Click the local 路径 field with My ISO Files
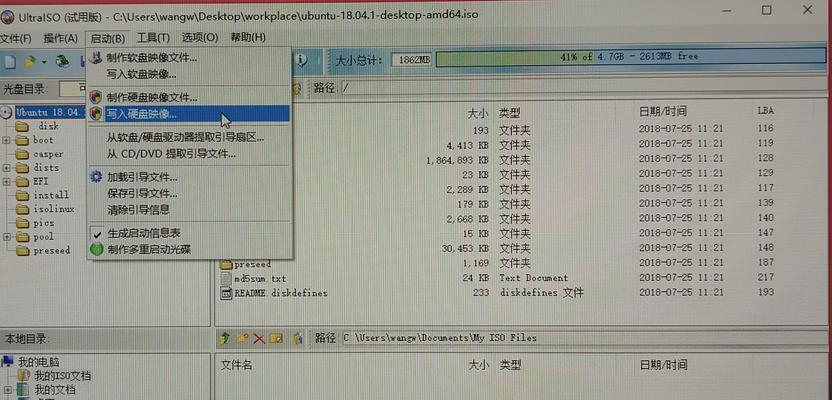832x400 pixels. click(584, 337)
